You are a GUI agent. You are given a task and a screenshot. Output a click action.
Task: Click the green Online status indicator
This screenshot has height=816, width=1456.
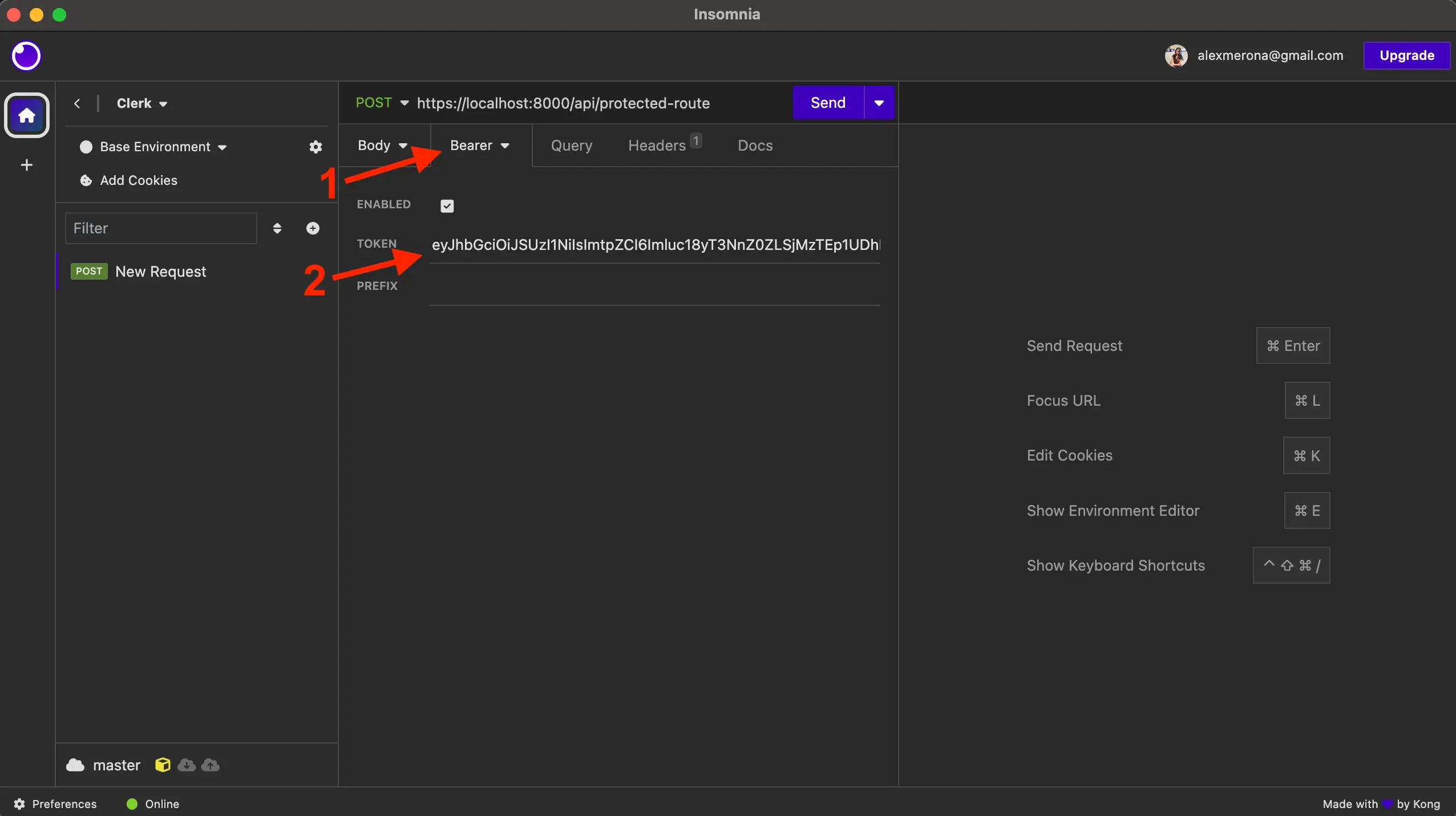pyautogui.click(x=131, y=803)
